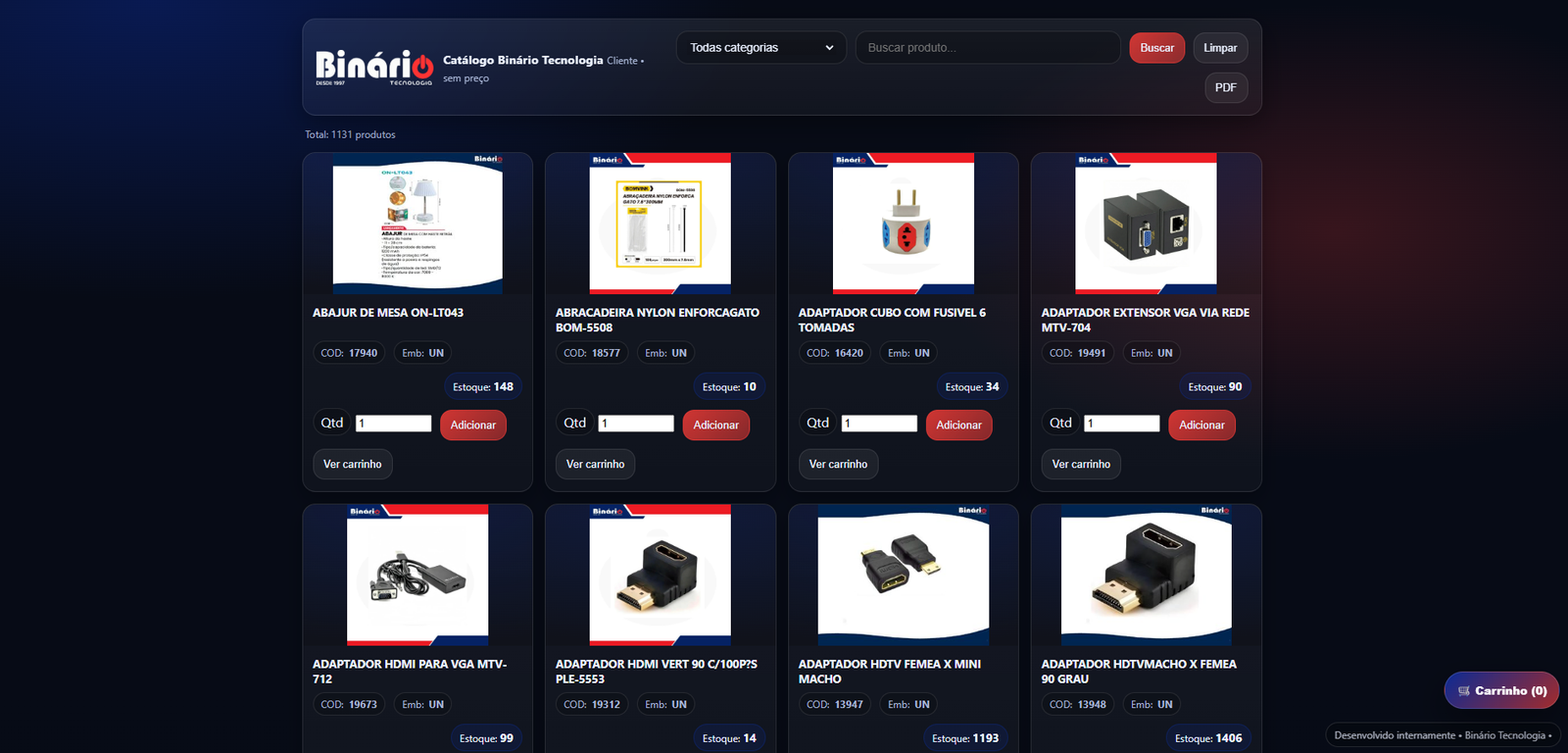Click the Estoque: 1193 badge

[x=965, y=738]
